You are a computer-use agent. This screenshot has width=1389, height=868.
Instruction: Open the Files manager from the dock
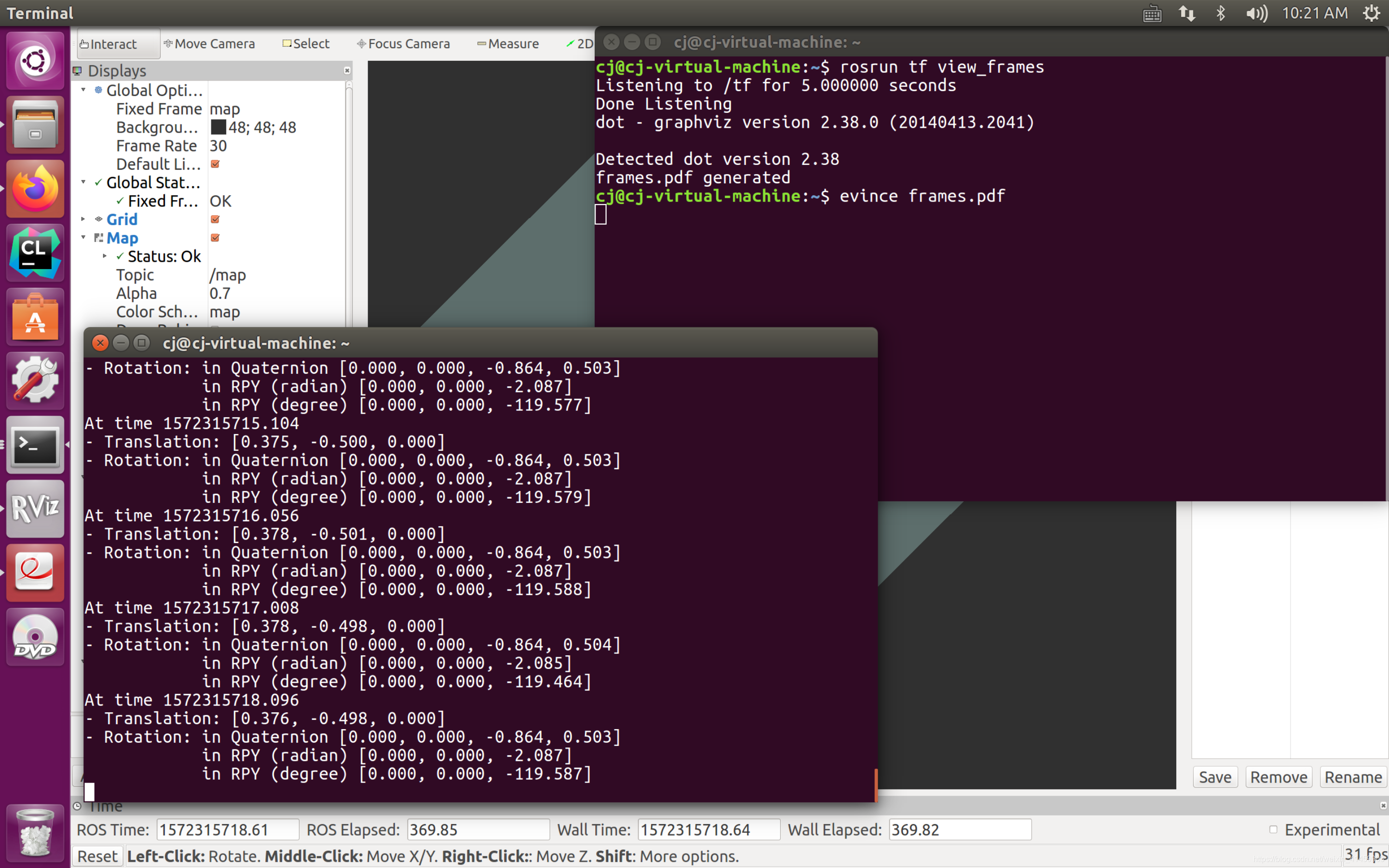[36, 124]
